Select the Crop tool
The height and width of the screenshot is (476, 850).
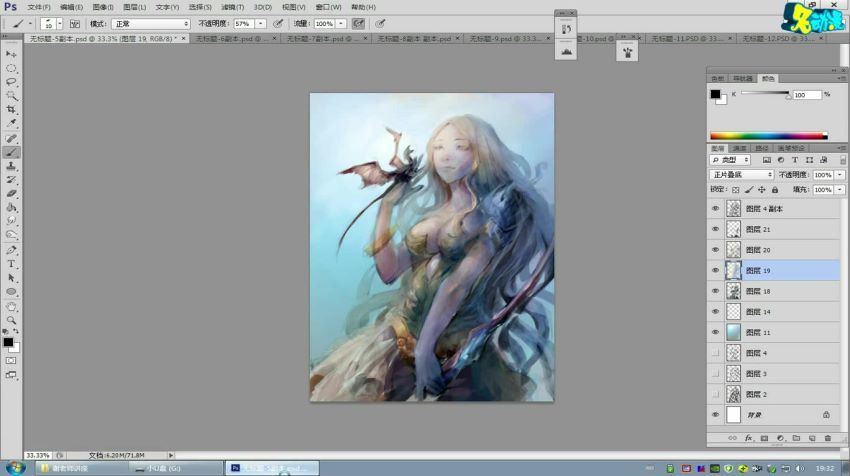pos(11,110)
